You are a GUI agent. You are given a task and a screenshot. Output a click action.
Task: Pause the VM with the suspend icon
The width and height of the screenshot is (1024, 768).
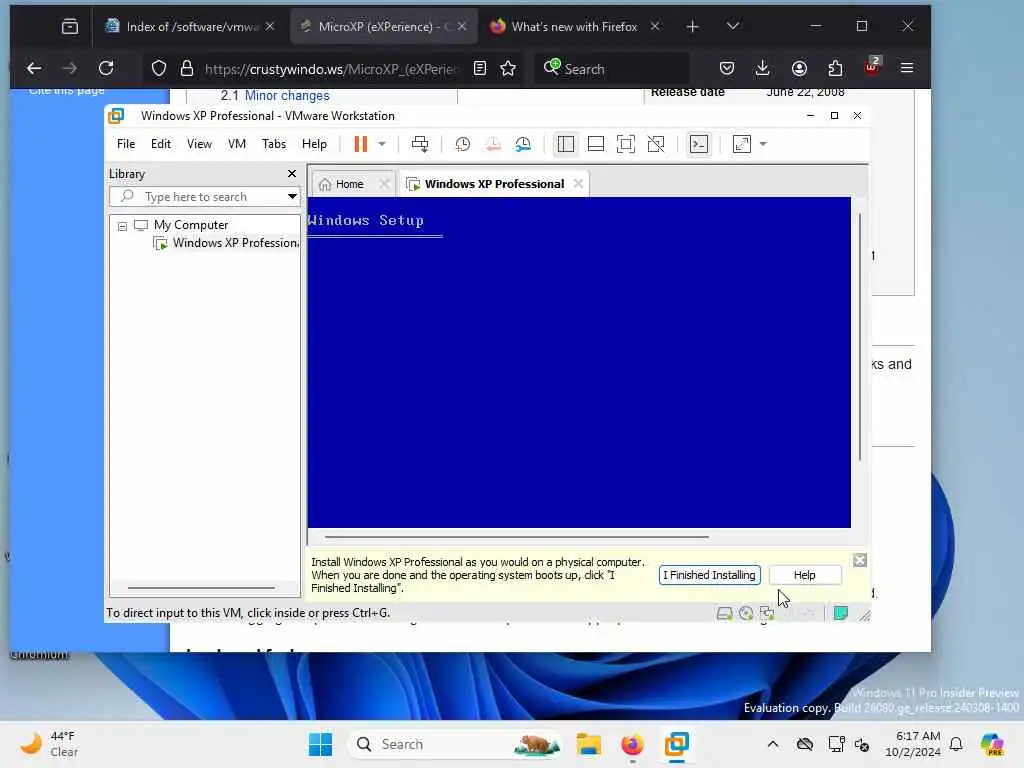click(x=360, y=144)
